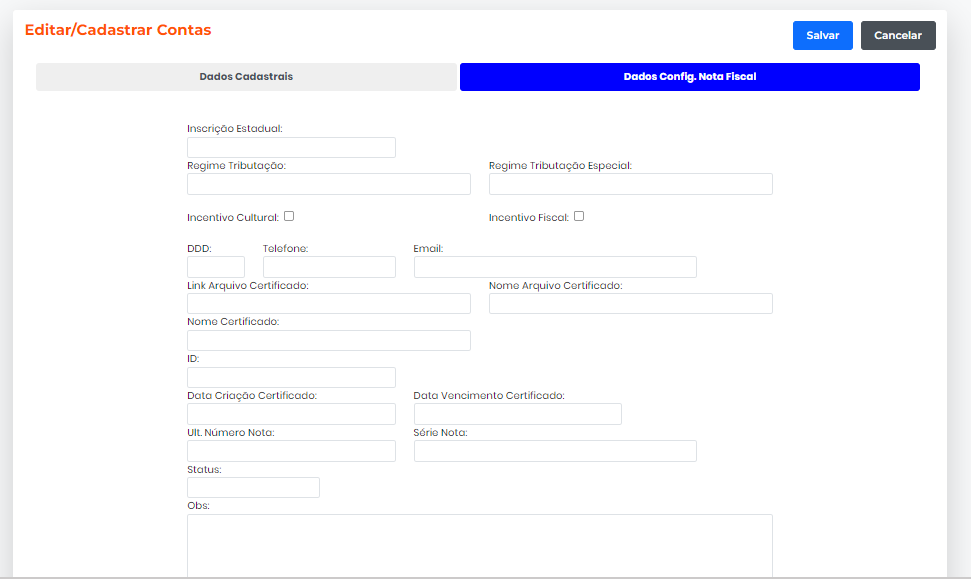Image resolution: width=971 pixels, height=579 pixels.
Task: Click the Data Criação Certificado field
Action: pos(291,414)
